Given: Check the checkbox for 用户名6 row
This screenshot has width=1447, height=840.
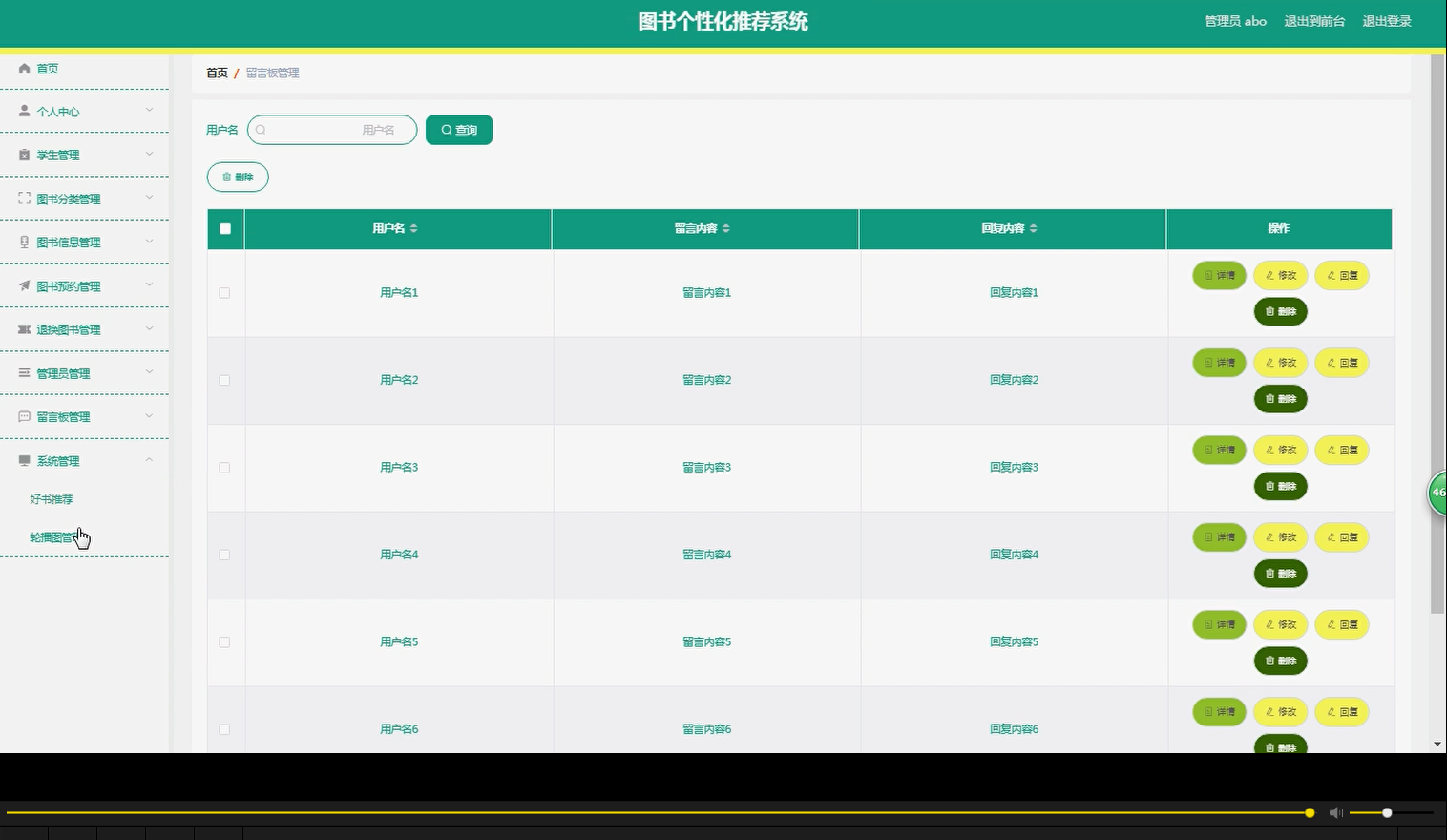Looking at the screenshot, I should click(x=224, y=729).
